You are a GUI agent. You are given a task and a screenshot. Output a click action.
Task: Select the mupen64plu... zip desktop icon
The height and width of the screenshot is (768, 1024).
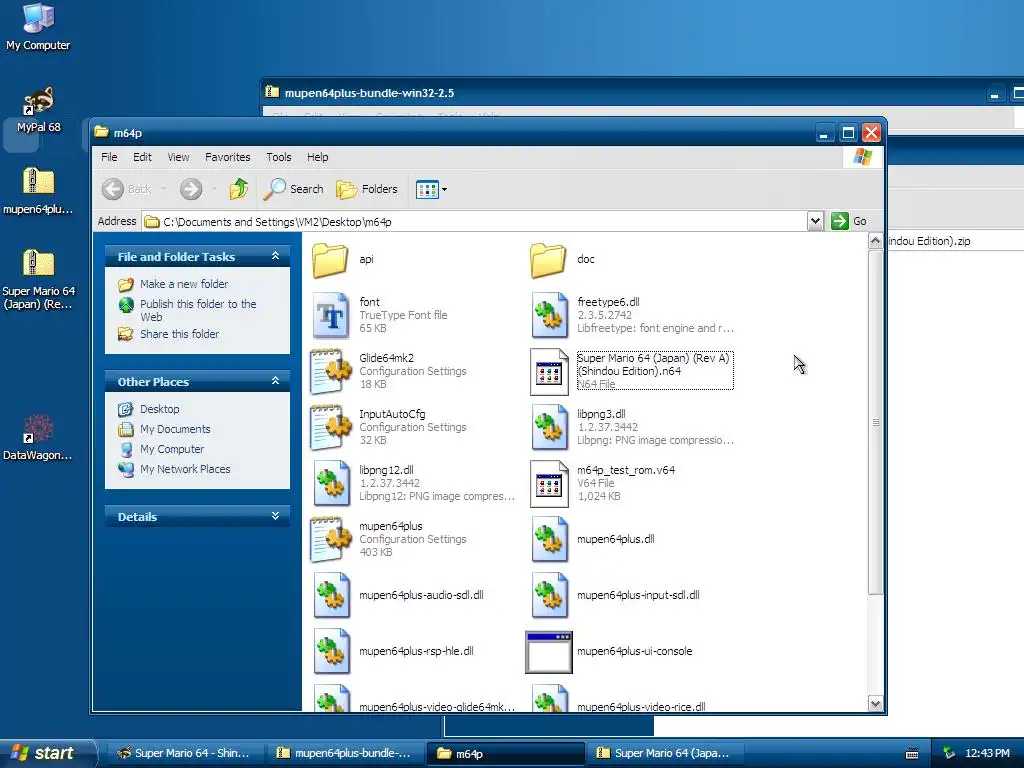point(38,191)
